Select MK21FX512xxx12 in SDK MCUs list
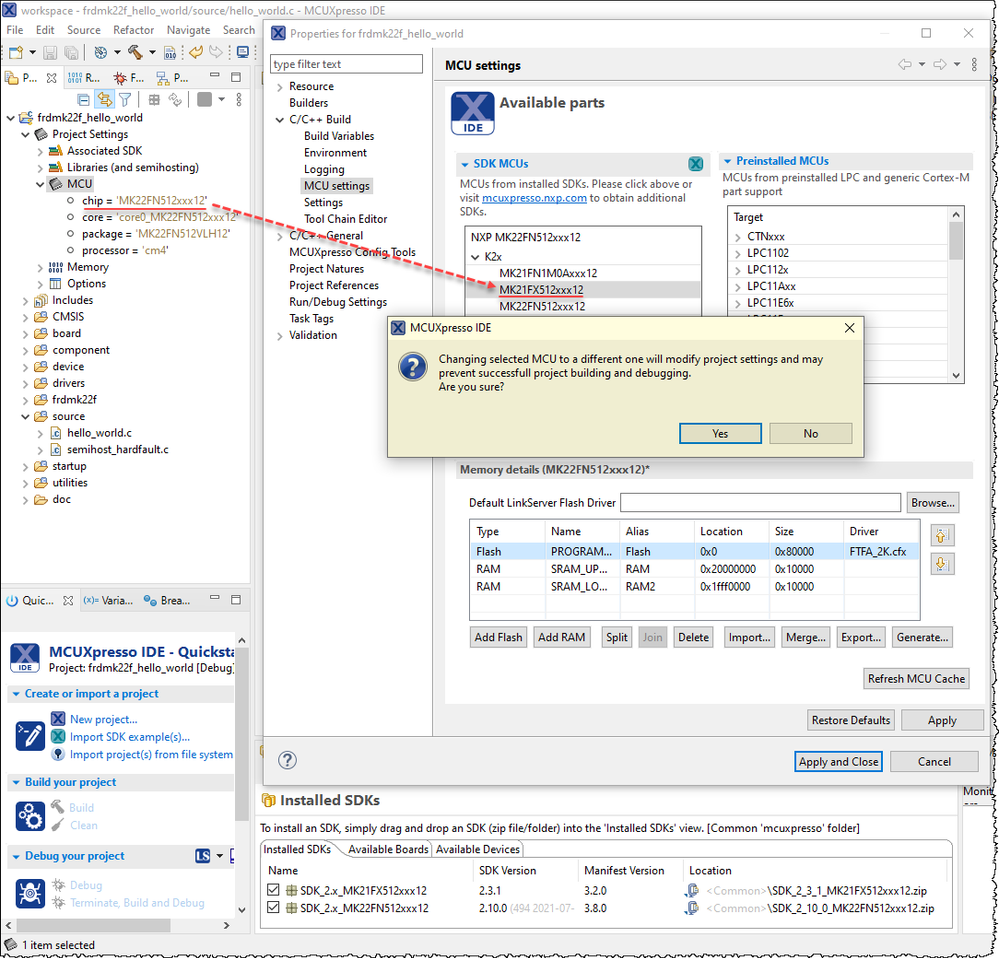 541,290
